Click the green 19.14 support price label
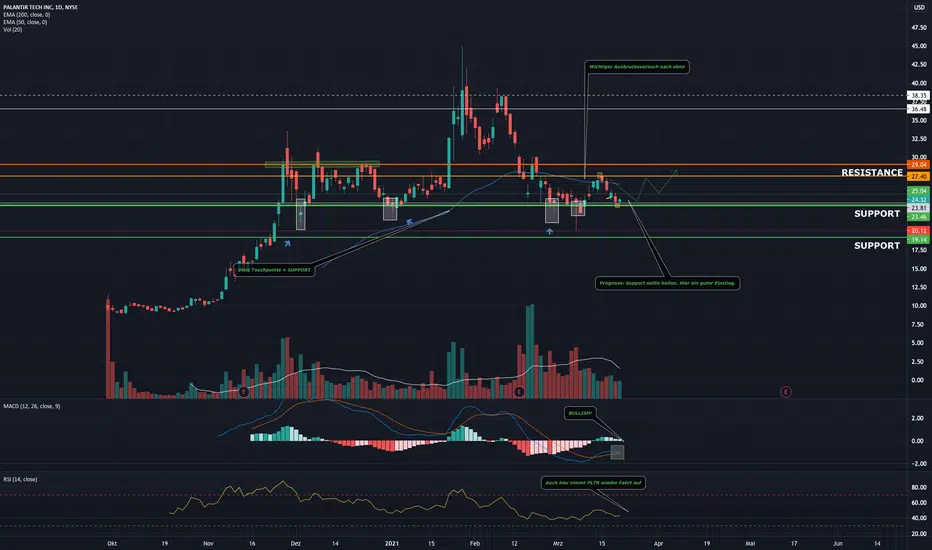The width and height of the screenshot is (932, 550). (918, 240)
